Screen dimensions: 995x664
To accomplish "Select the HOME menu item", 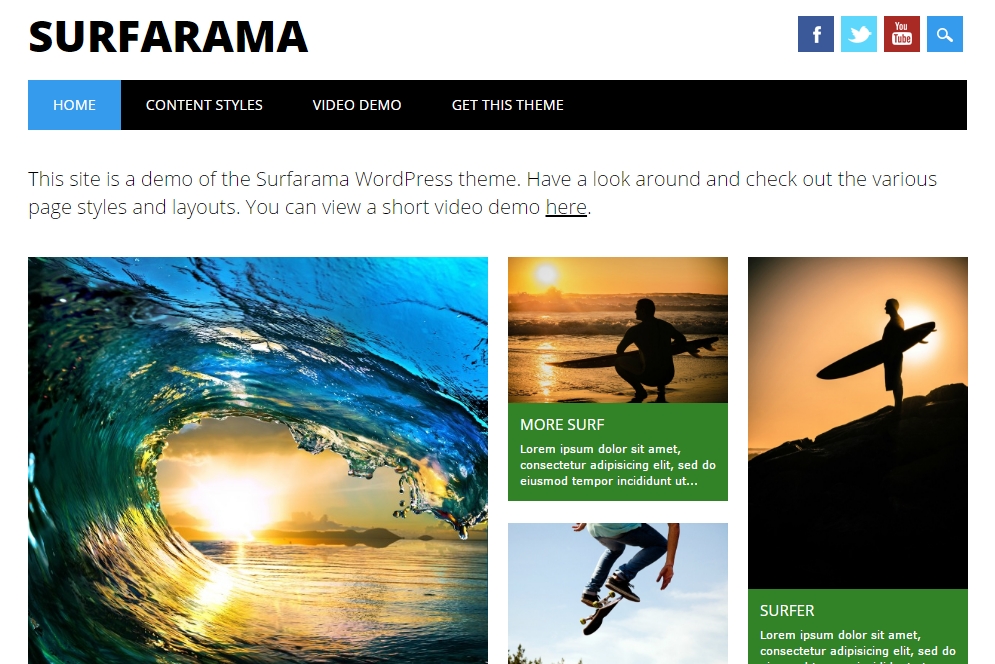I will (x=74, y=105).
